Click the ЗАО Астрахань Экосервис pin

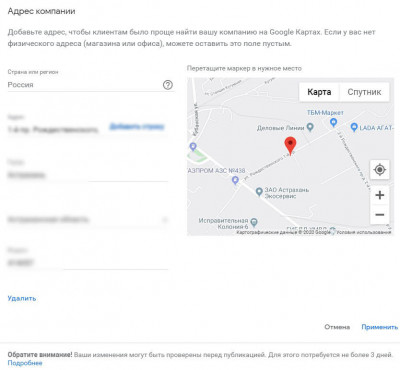[x=259, y=192]
